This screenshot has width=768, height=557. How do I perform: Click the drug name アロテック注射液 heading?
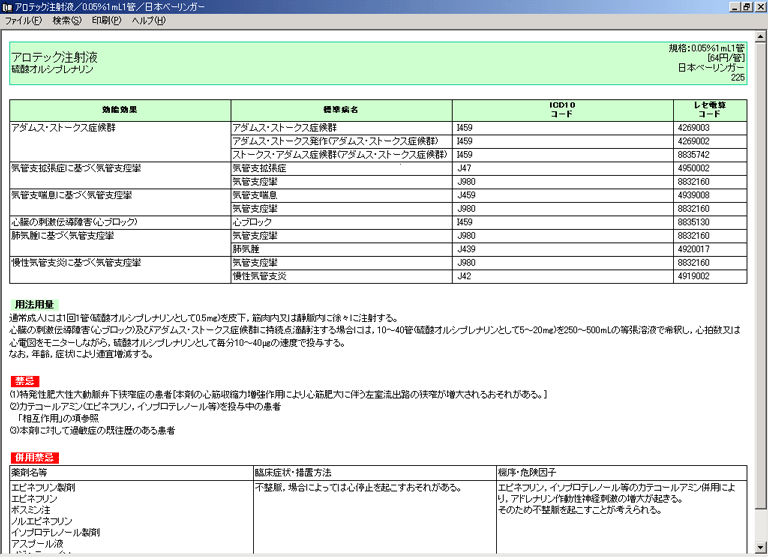54,57
